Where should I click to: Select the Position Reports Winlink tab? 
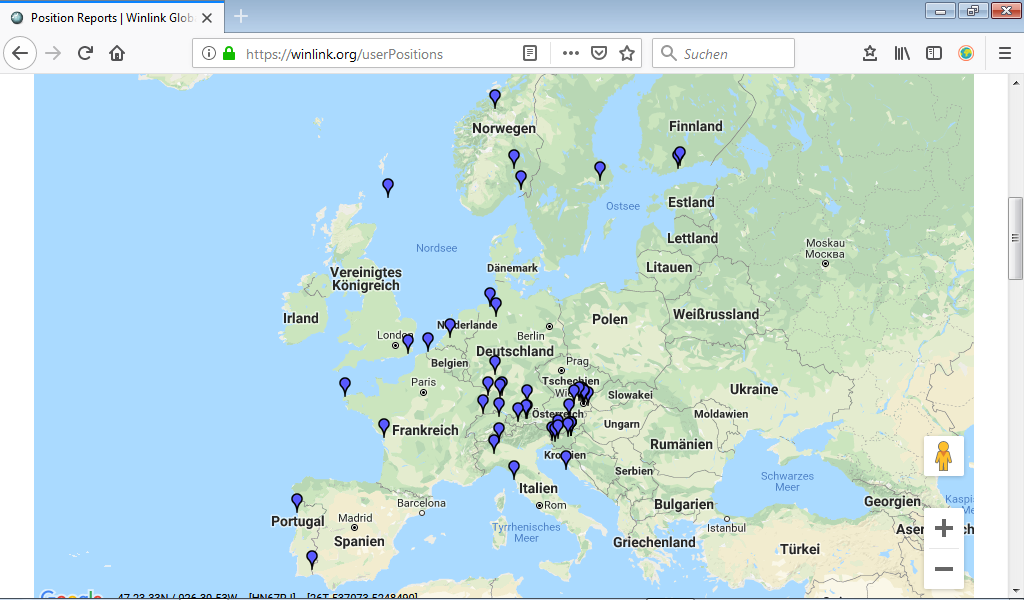point(112,18)
